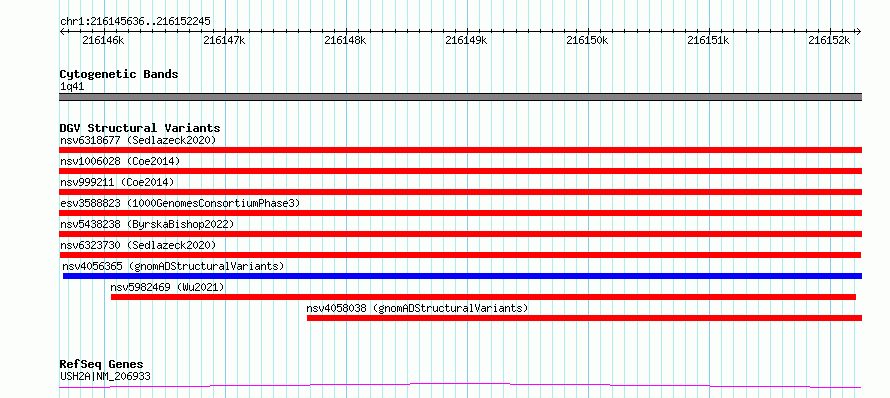
Task: Click the ruler's left end arrowhead
Action: coord(62,32)
